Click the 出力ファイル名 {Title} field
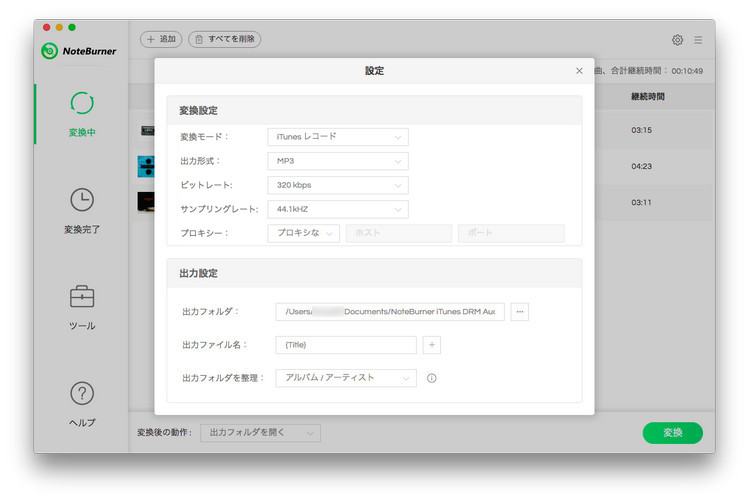 pyautogui.click(x=346, y=345)
